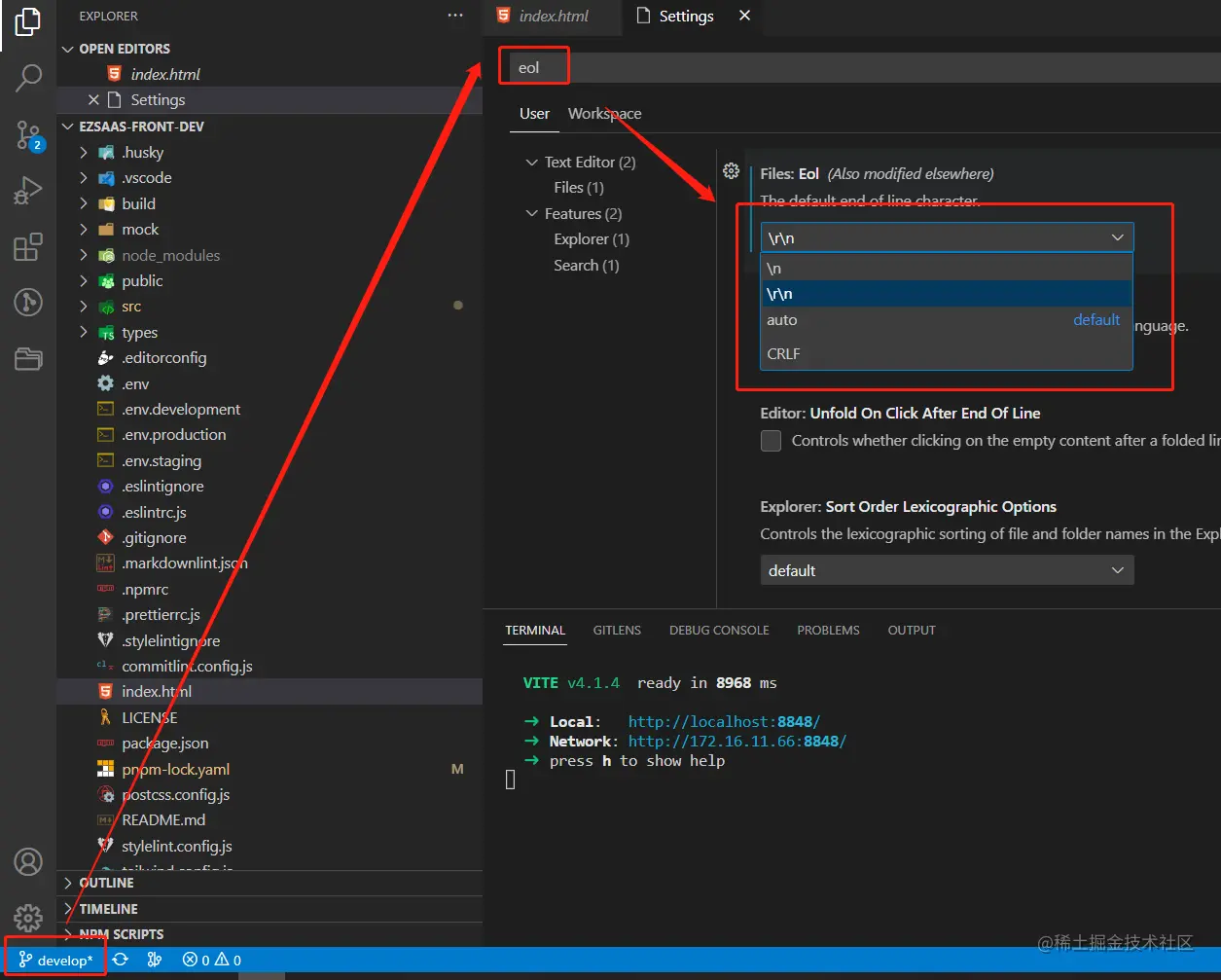1221x980 pixels.
Task: Enable Unfold On Click After End Of Line
Action: click(x=771, y=441)
